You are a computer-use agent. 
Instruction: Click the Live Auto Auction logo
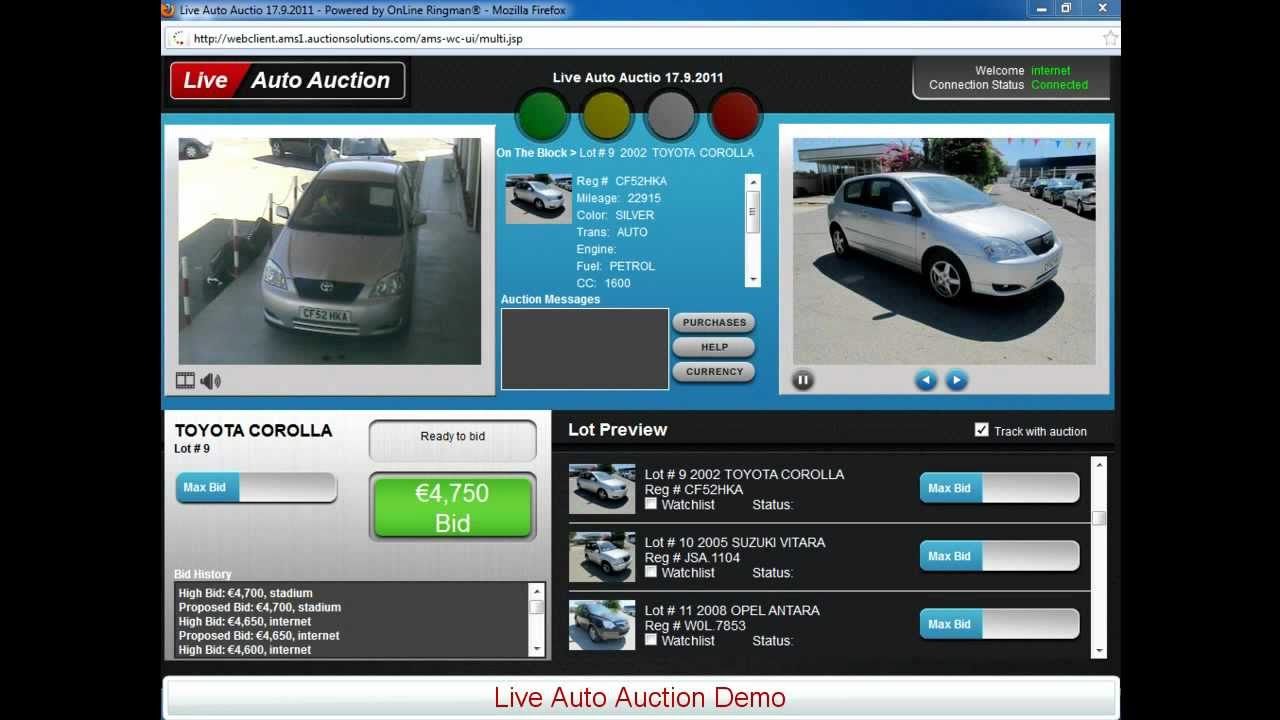pyautogui.click(x=288, y=81)
